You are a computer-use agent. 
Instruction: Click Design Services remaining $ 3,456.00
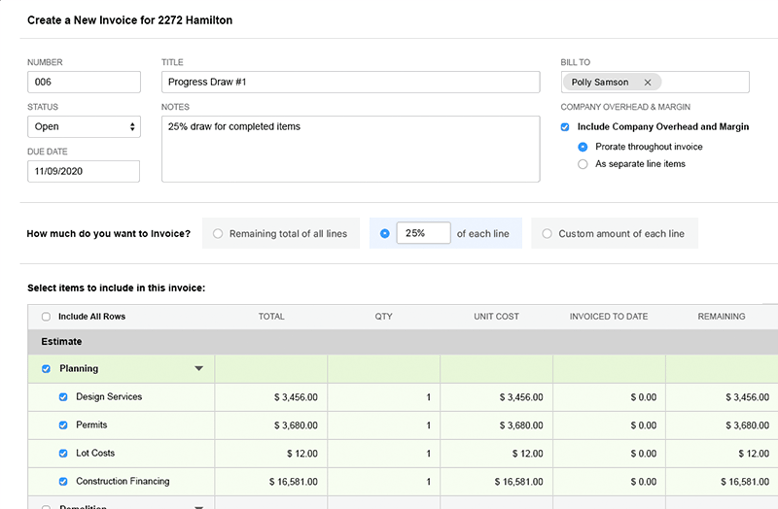(x=747, y=397)
